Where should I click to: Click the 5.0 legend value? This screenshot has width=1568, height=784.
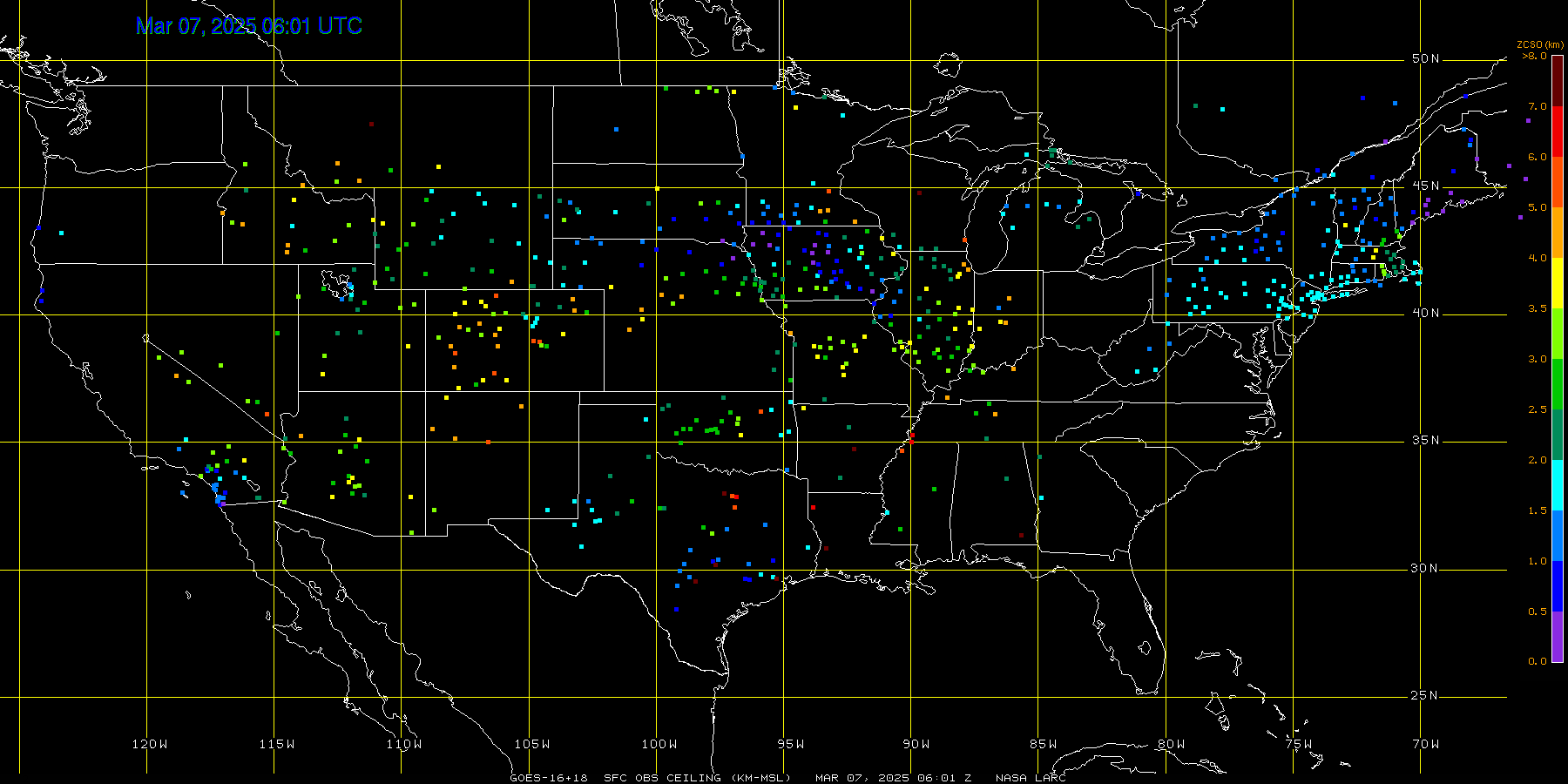1538,207
